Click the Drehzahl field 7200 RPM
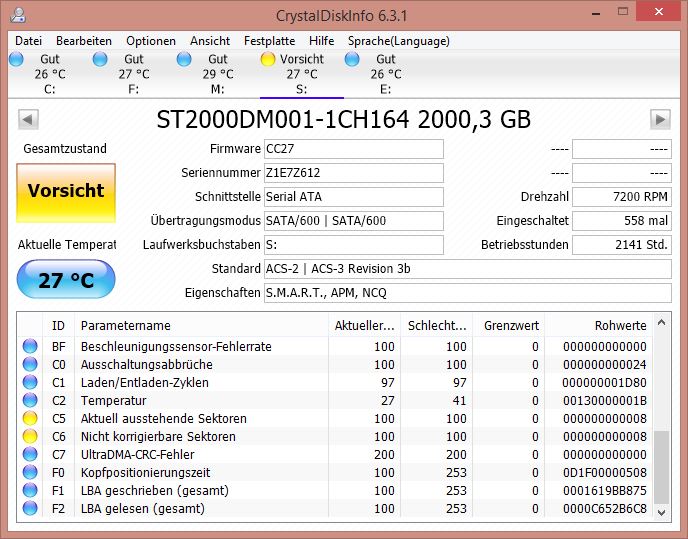The image size is (688, 539). tap(622, 197)
